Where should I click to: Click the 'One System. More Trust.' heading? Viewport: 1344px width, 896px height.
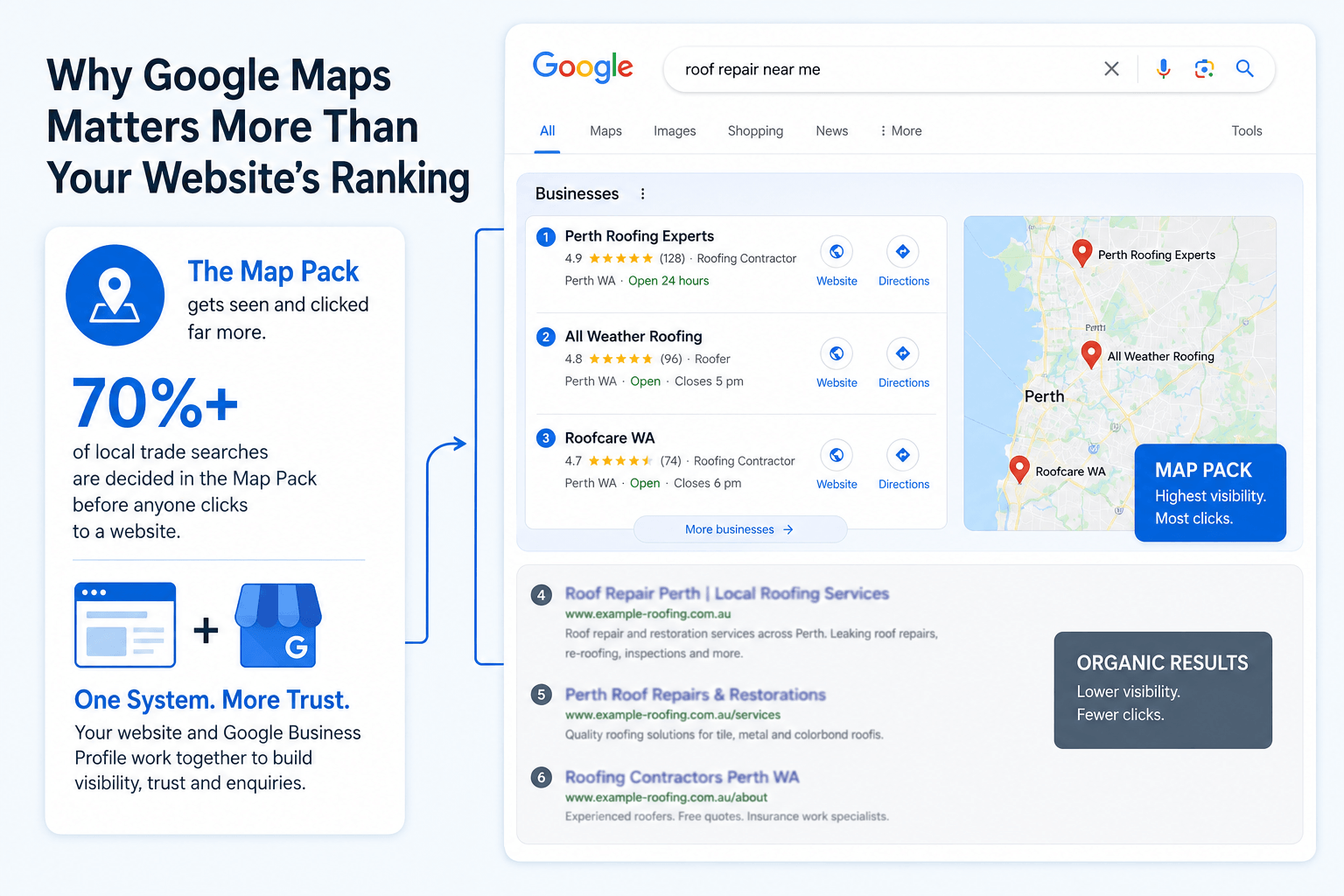213,700
